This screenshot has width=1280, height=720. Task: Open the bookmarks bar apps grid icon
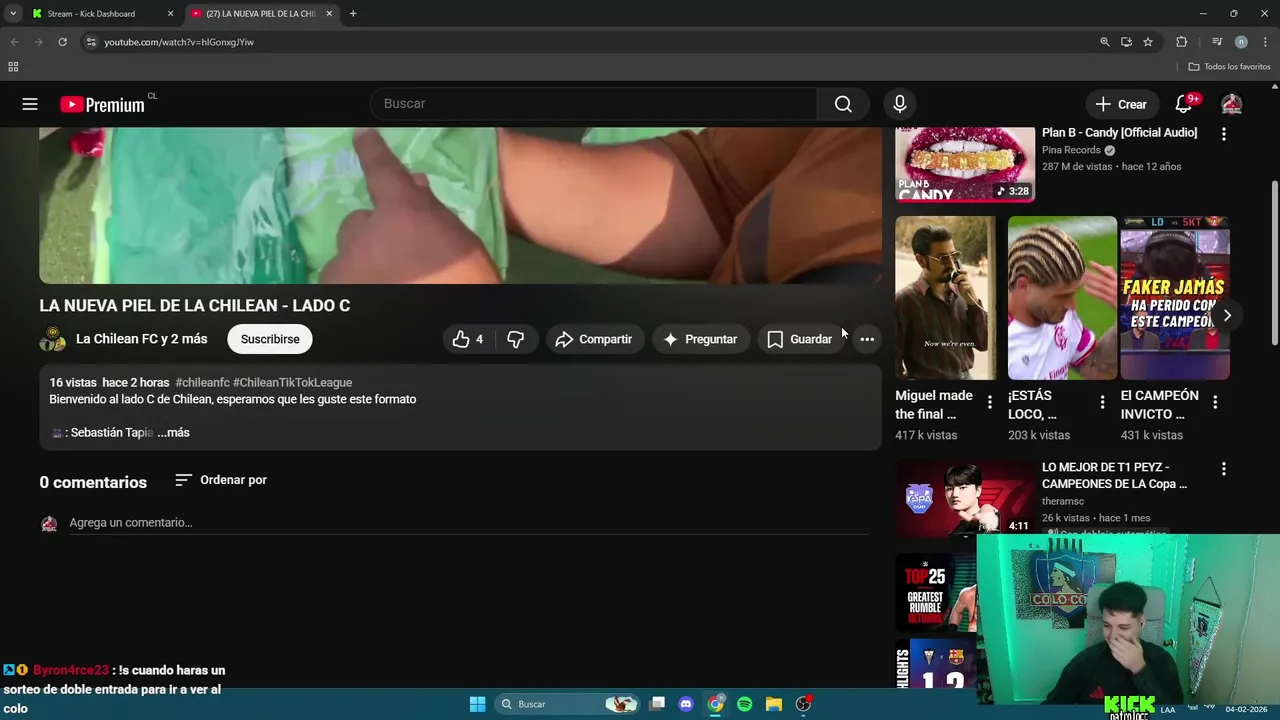(13, 67)
